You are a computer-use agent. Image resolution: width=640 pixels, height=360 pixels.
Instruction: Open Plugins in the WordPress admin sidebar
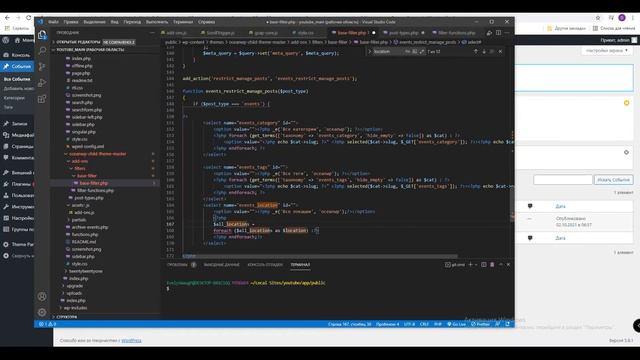click(x=19, y=184)
